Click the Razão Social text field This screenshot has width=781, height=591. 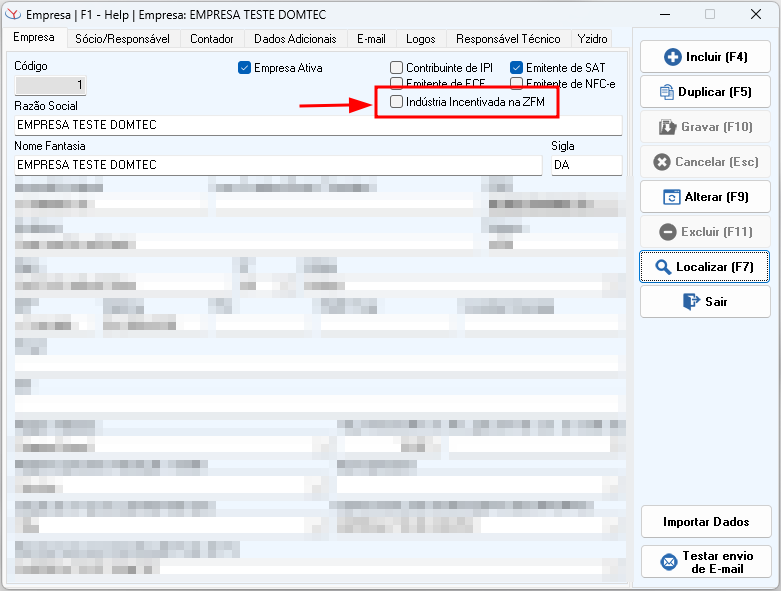[318, 125]
